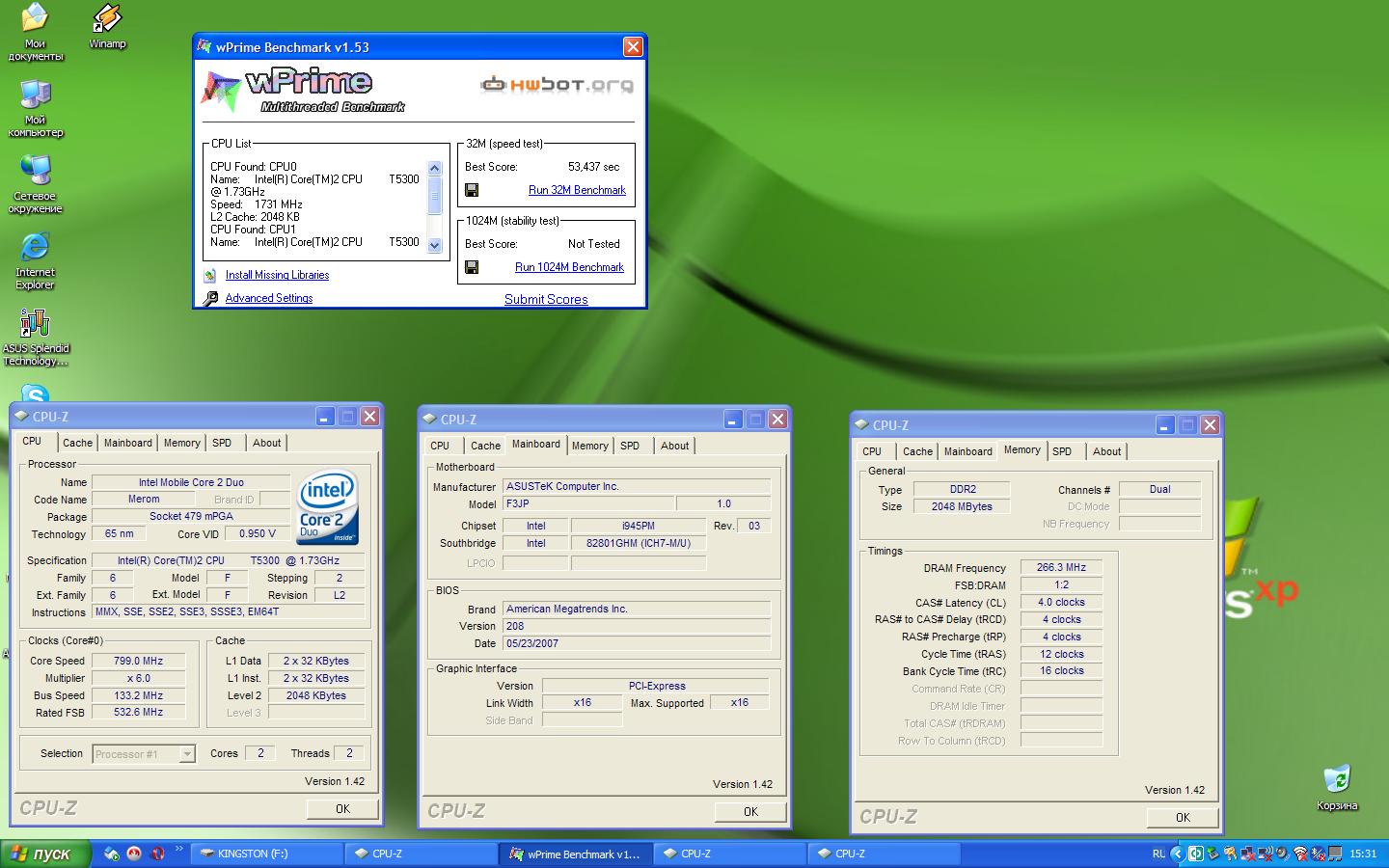
Task: Click the BIOS Date value 05/23/2007
Action: click(637, 643)
